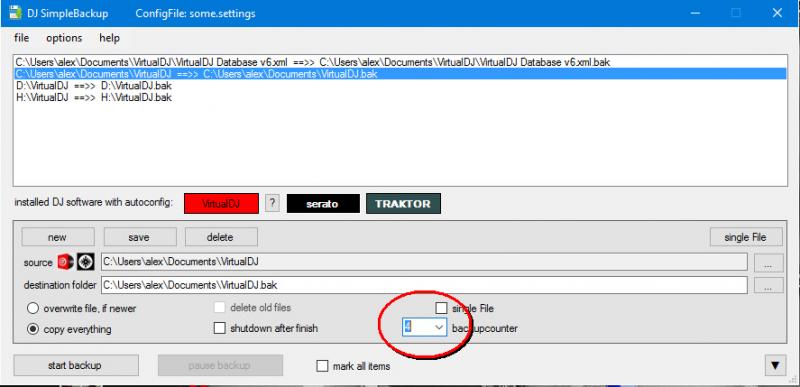Click the save button
This screenshot has height=387, width=800.
point(139,237)
